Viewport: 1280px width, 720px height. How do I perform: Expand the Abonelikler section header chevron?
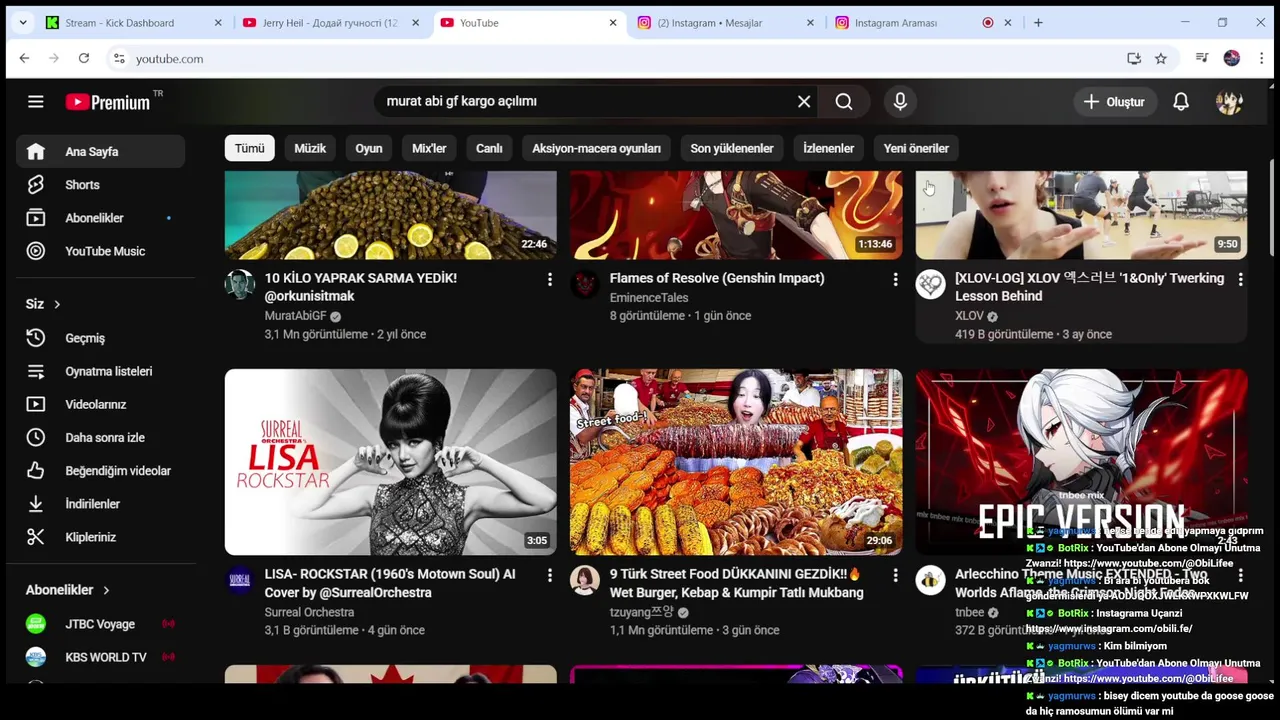click(x=106, y=590)
